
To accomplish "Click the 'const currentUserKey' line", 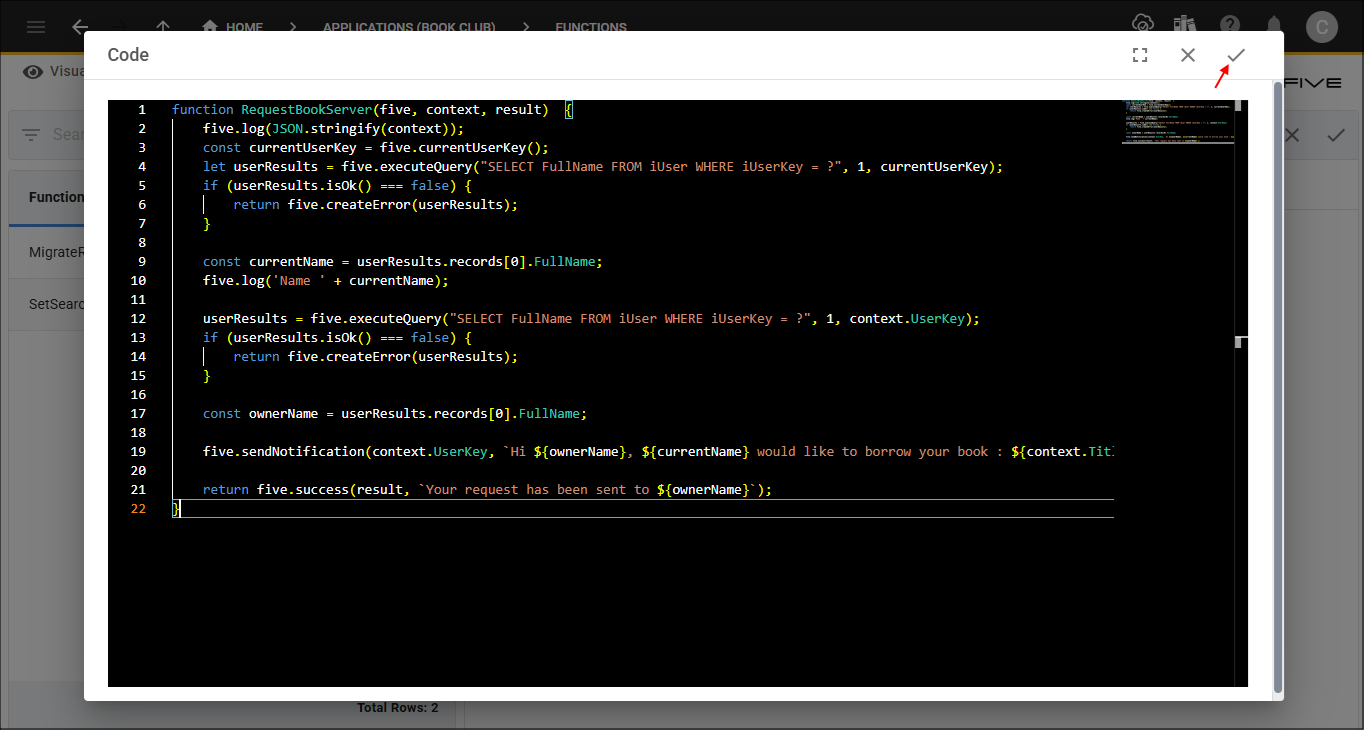I will pyautogui.click(x=376, y=147).
